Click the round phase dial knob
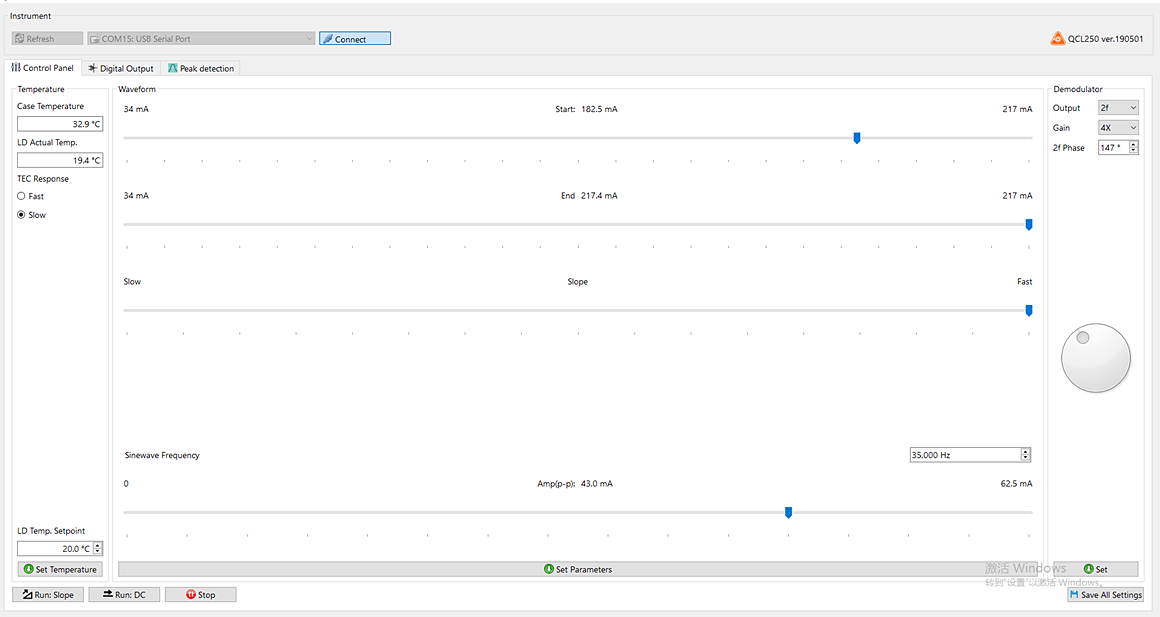 (x=1095, y=358)
